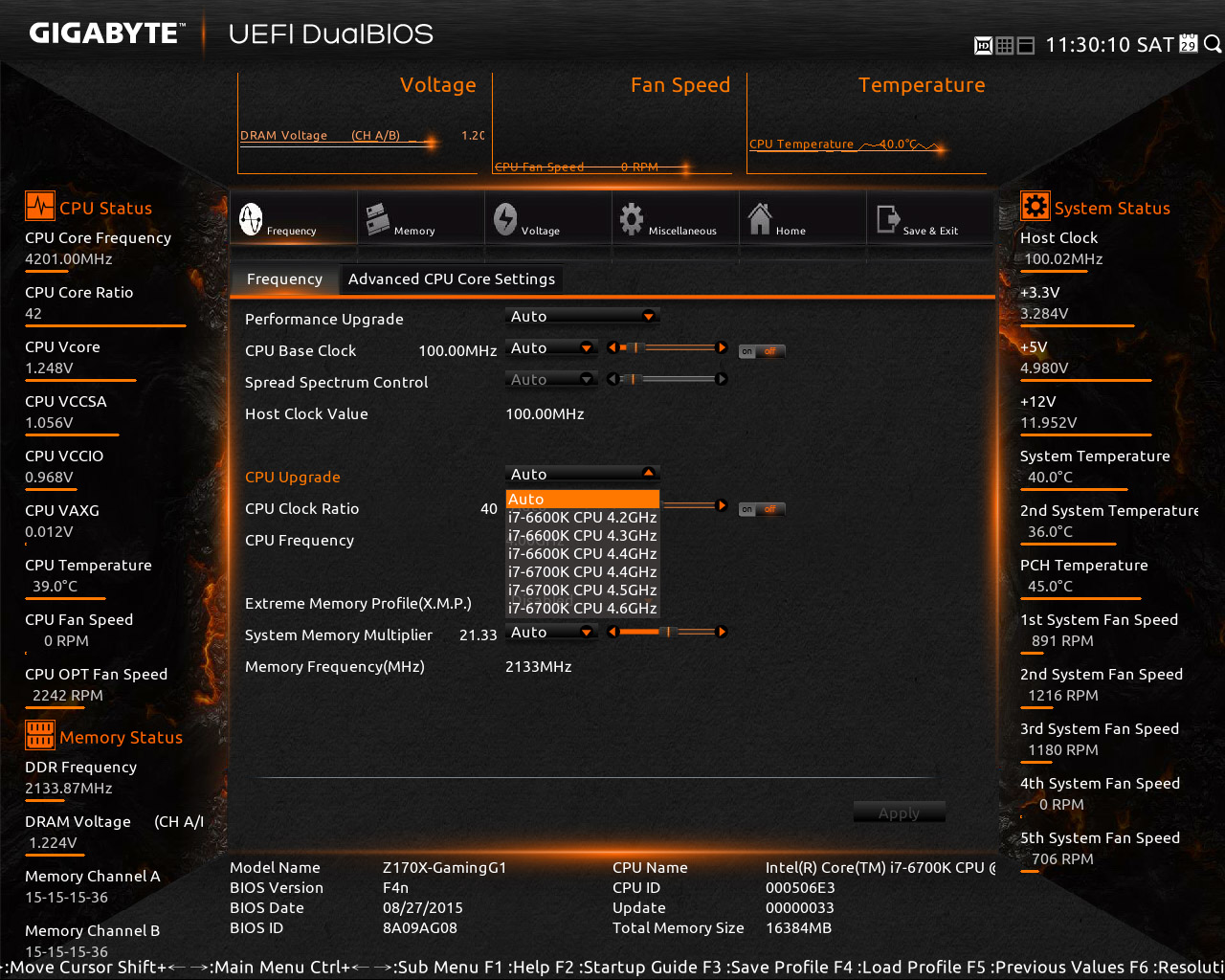
Task: Select i7-6700K CPU 4.5GHz option
Action: (582, 590)
